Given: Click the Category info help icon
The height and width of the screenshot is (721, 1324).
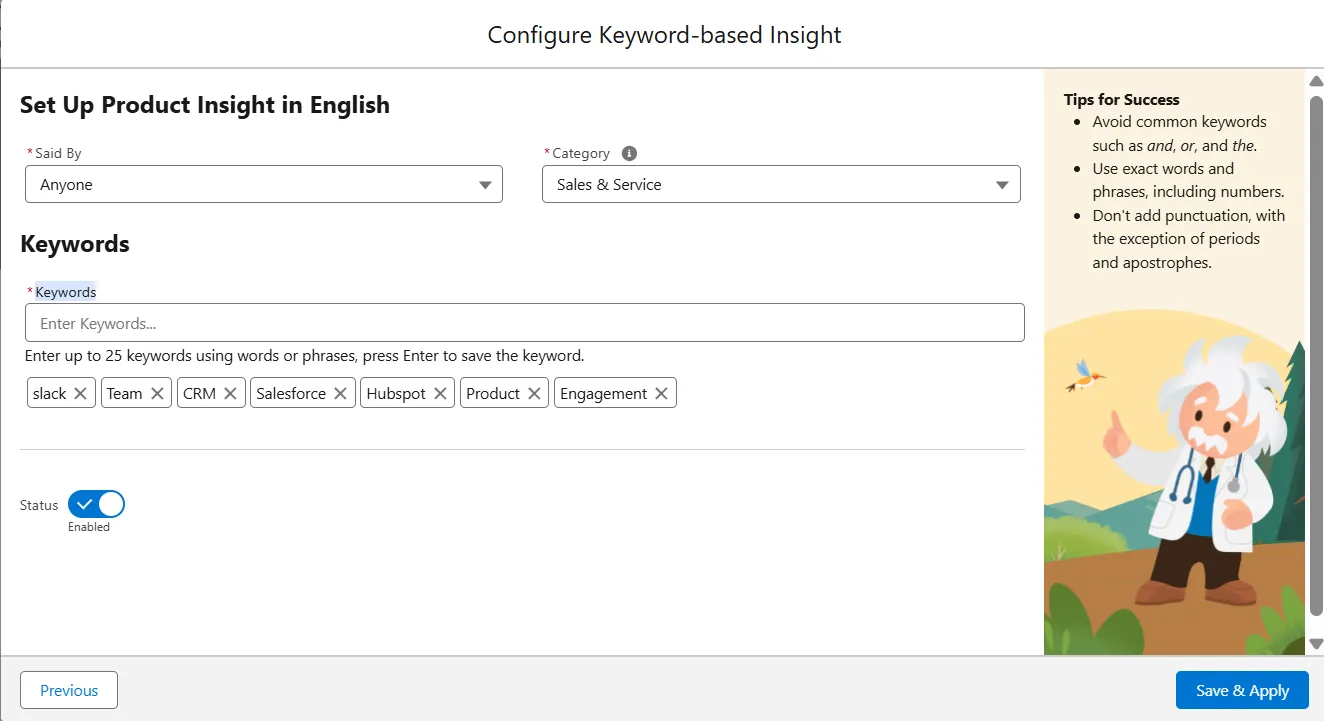Looking at the screenshot, I should click(x=629, y=153).
